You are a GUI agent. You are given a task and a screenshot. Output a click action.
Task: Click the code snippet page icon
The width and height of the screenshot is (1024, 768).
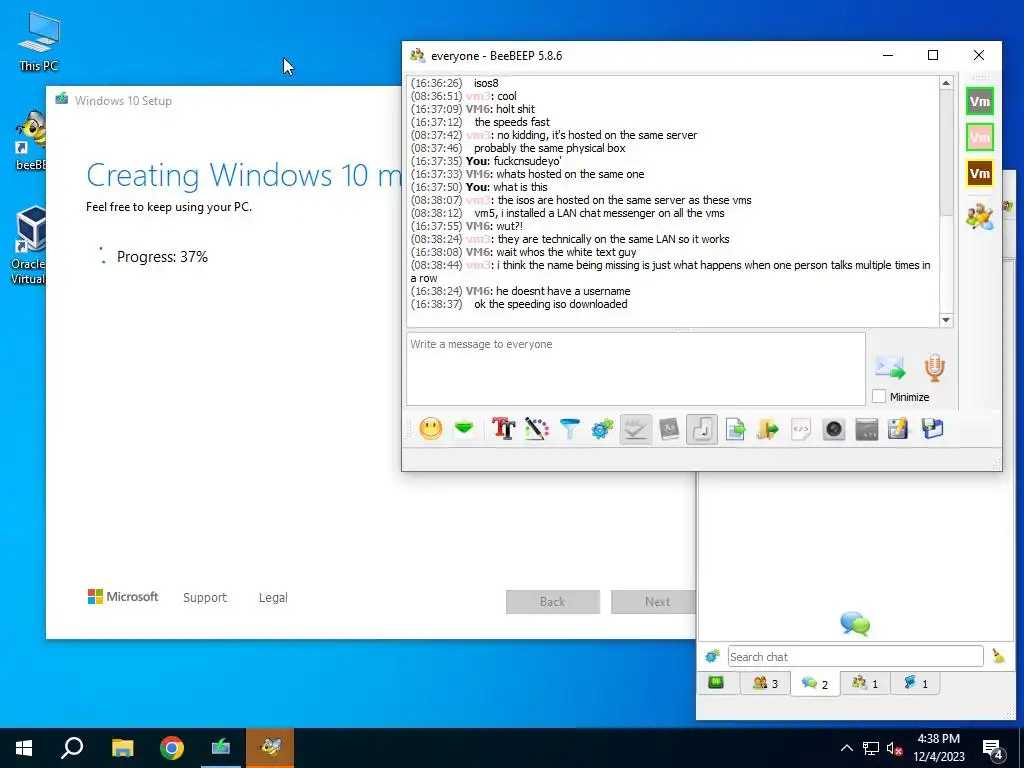click(x=801, y=429)
